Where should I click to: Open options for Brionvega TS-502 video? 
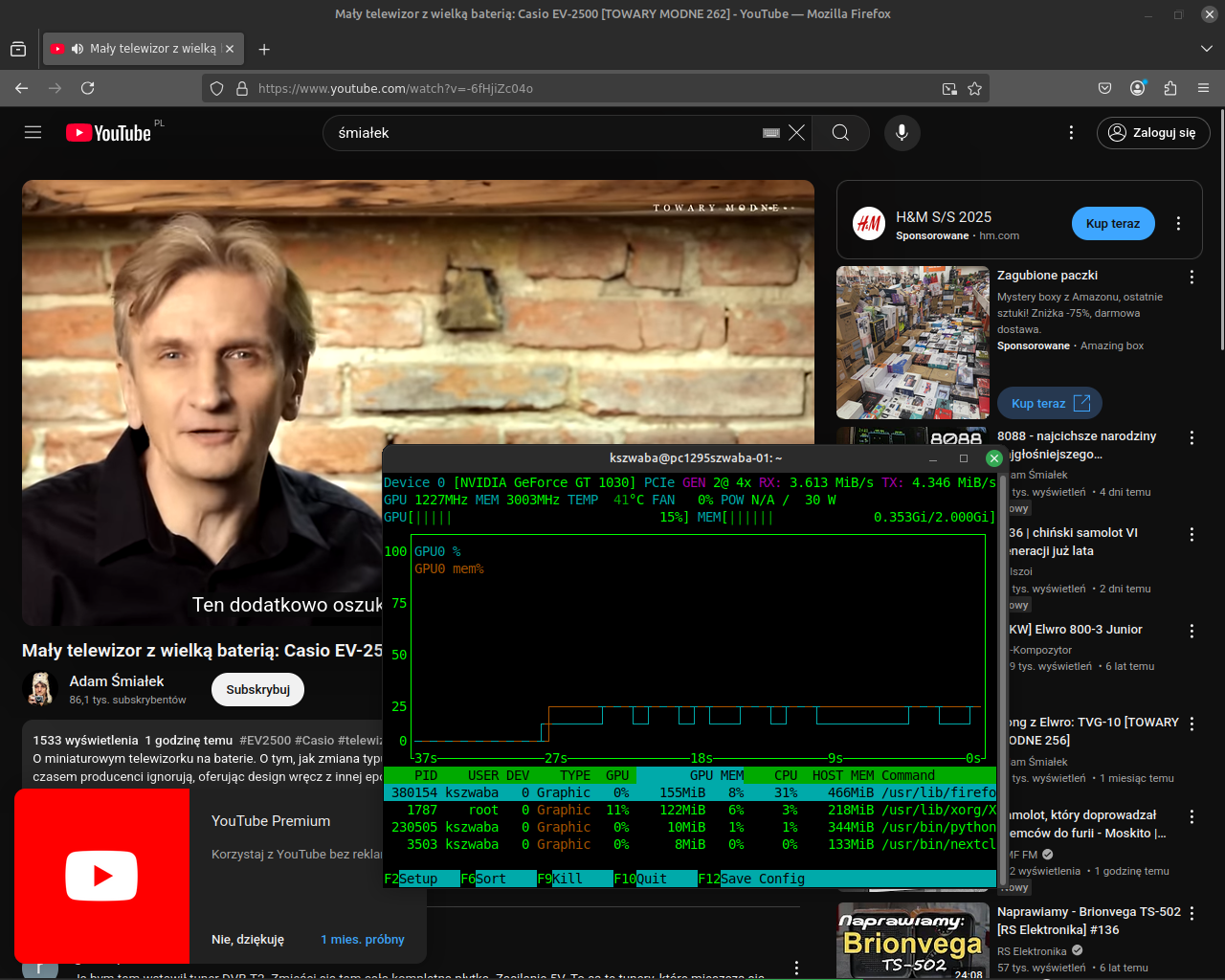tap(1192, 913)
